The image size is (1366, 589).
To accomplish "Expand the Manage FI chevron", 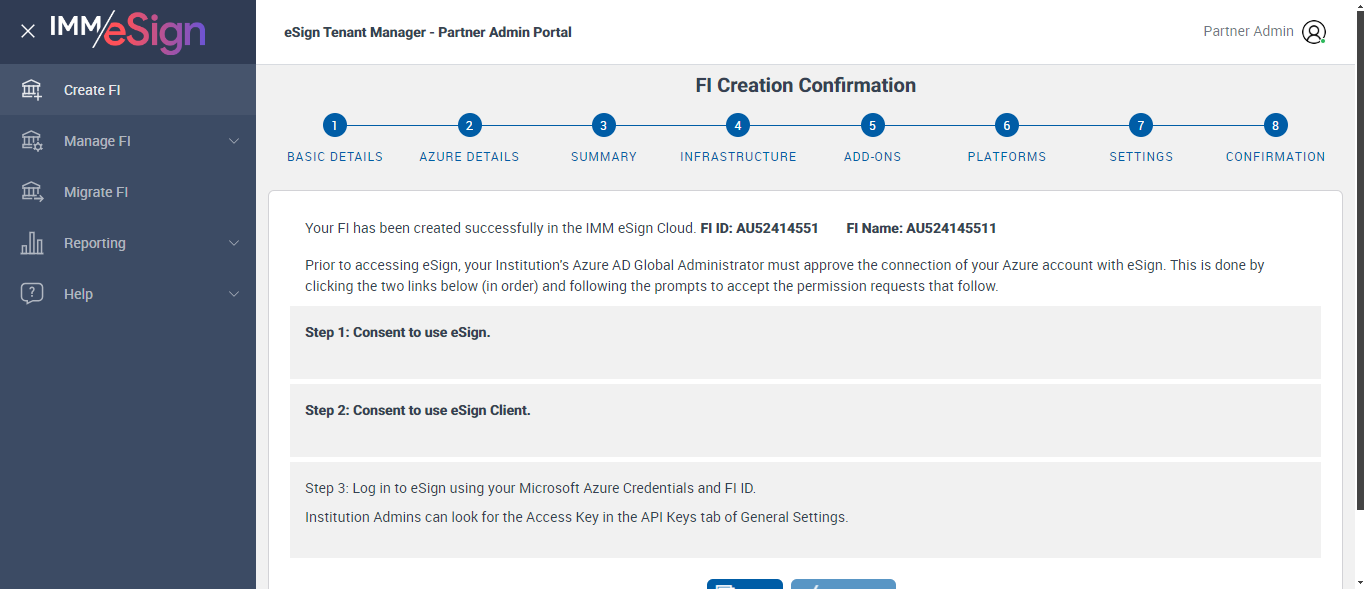I will click(234, 141).
